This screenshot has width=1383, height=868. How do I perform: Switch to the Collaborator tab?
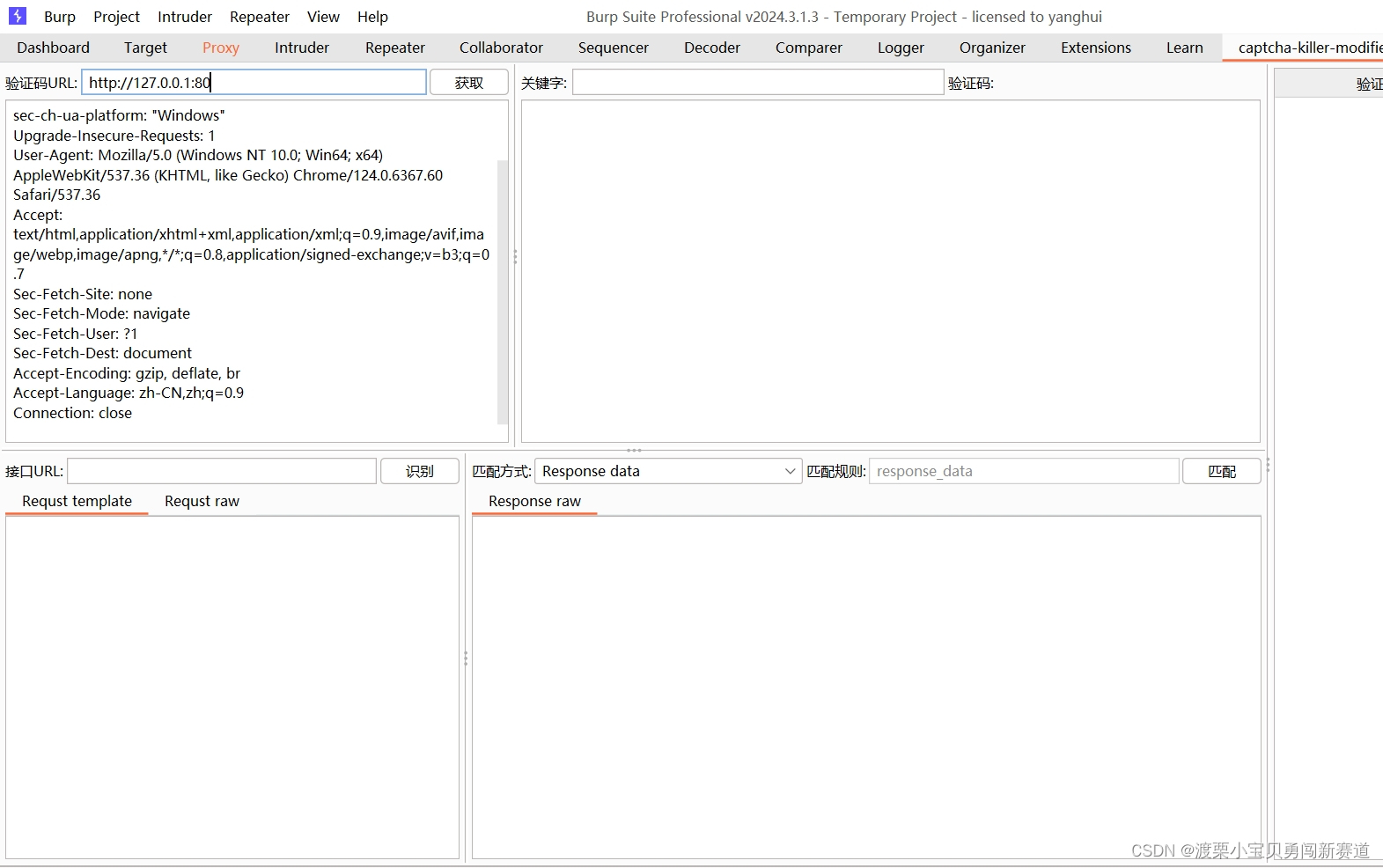502,48
